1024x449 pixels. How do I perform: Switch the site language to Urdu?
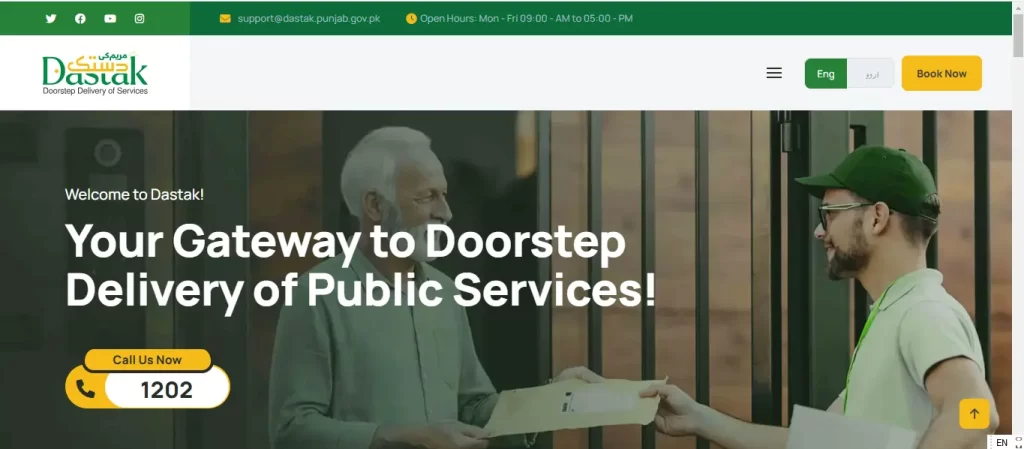pyautogui.click(x=872, y=74)
